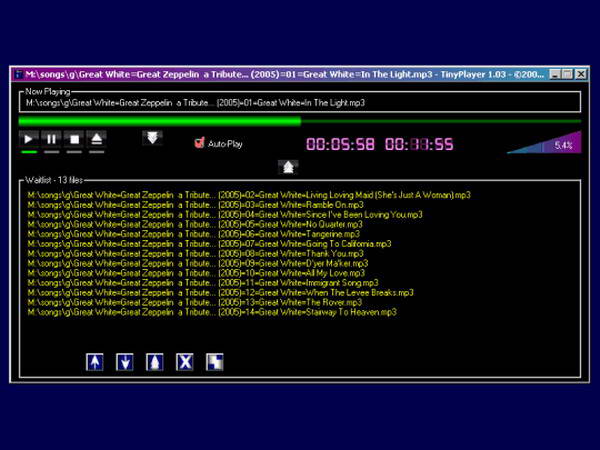
Task: Click the remaining time display ending :55
Action: tap(419, 144)
